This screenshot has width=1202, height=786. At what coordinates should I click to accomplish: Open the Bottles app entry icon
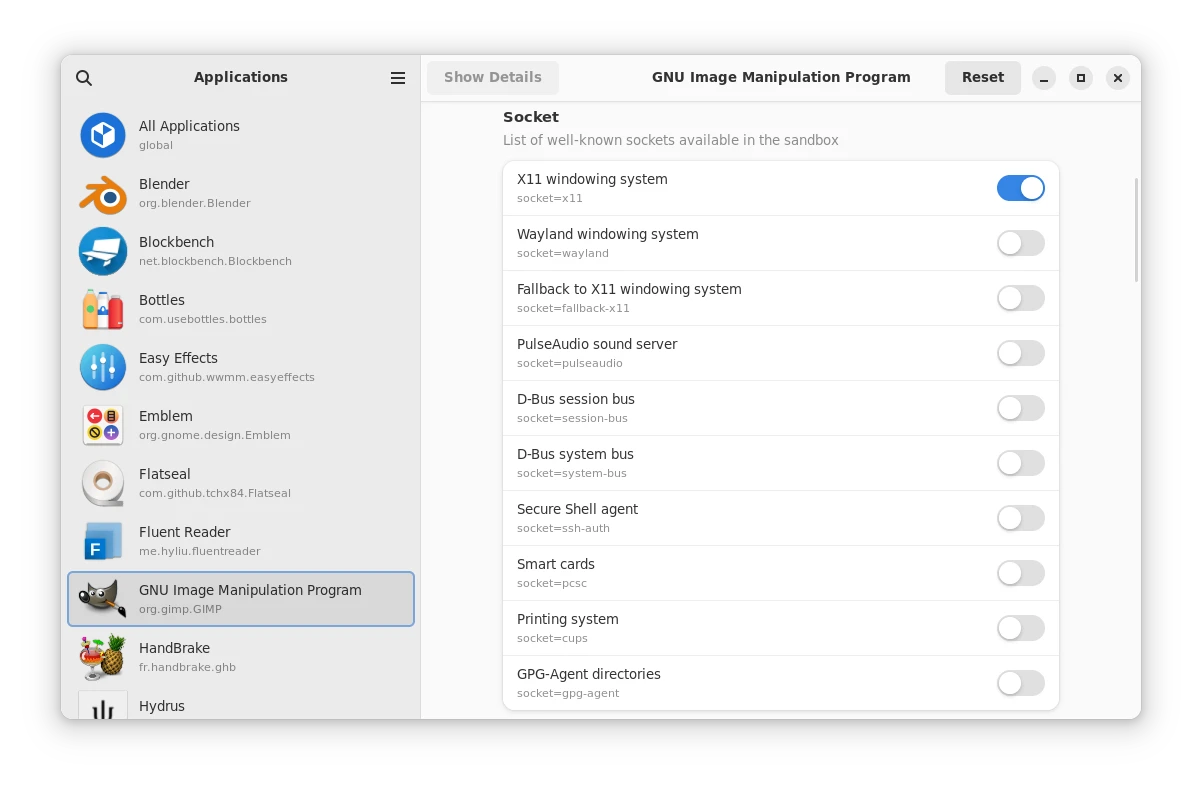[x=103, y=310]
